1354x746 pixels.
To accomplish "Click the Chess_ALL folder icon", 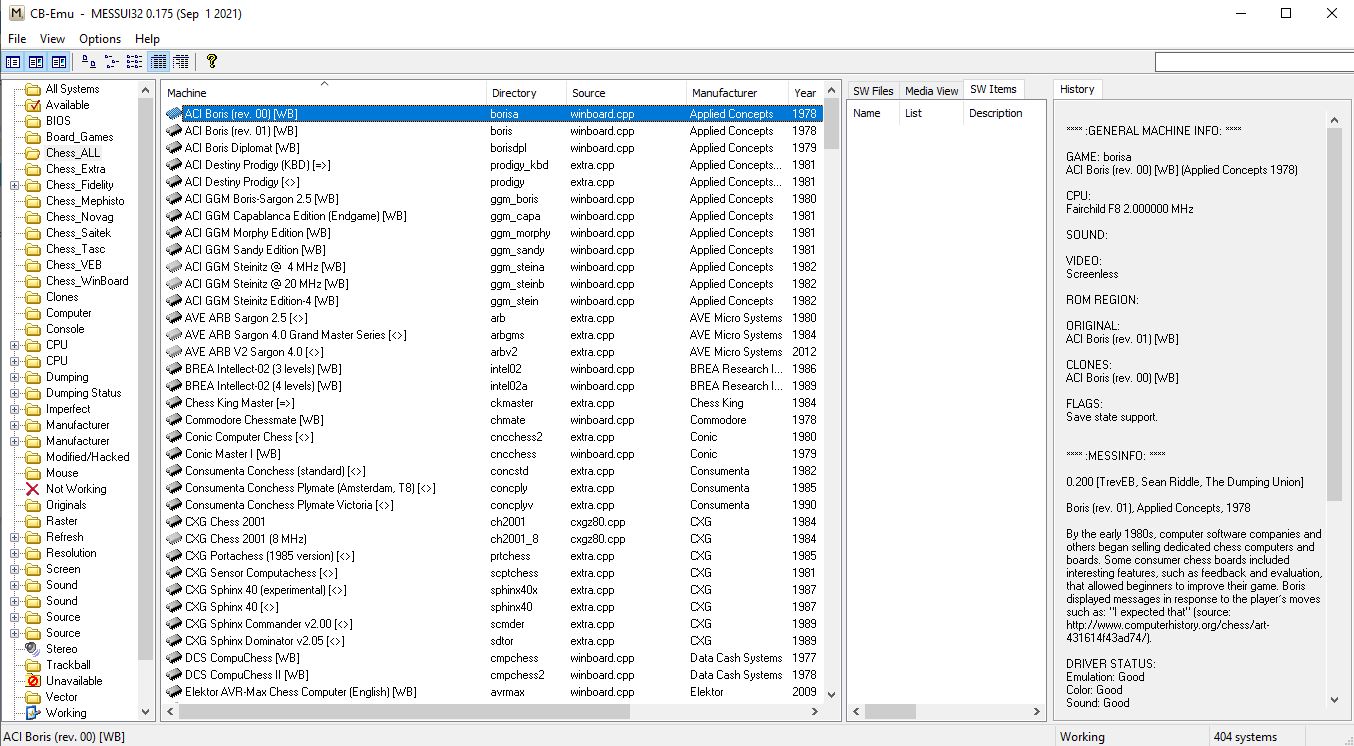I will [33, 153].
